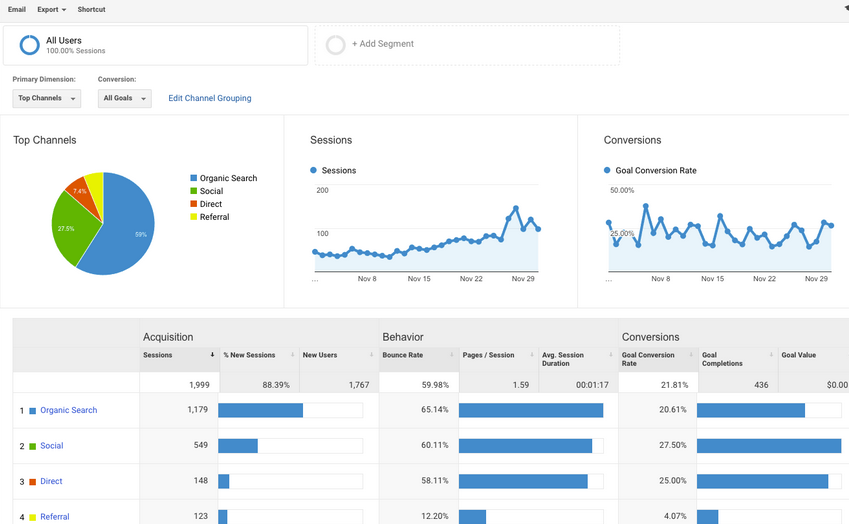Click Social row bounce rate bar
This screenshot has width=849, height=524.
pos(525,446)
